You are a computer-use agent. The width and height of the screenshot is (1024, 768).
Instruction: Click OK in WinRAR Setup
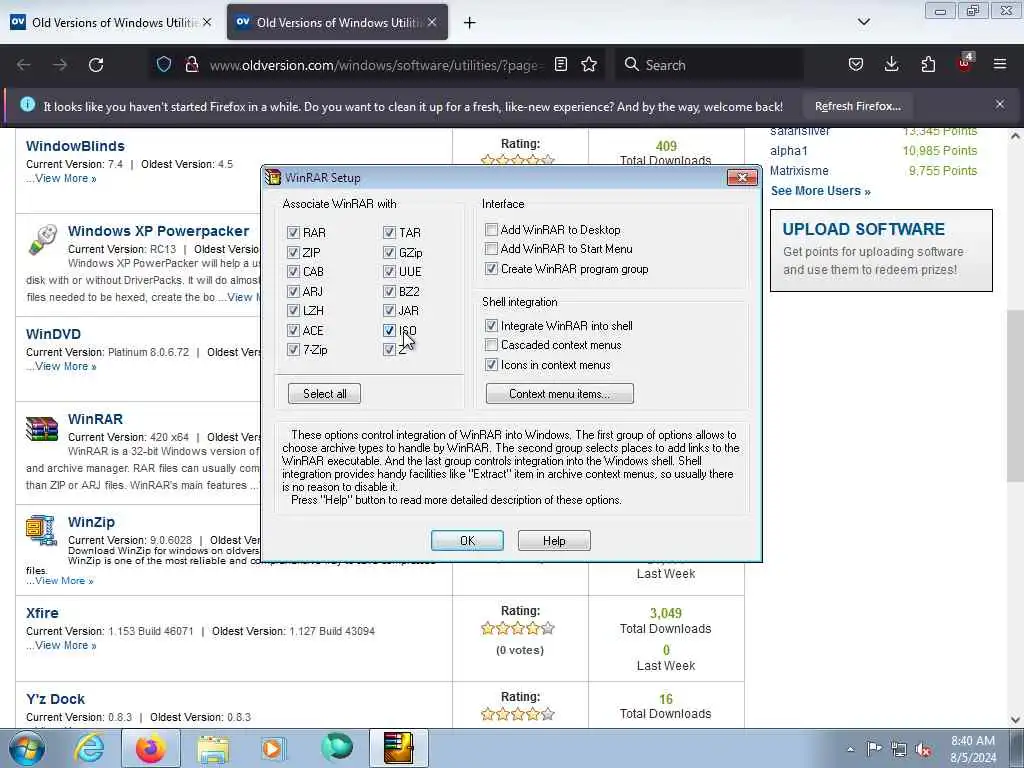(x=467, y=541)
